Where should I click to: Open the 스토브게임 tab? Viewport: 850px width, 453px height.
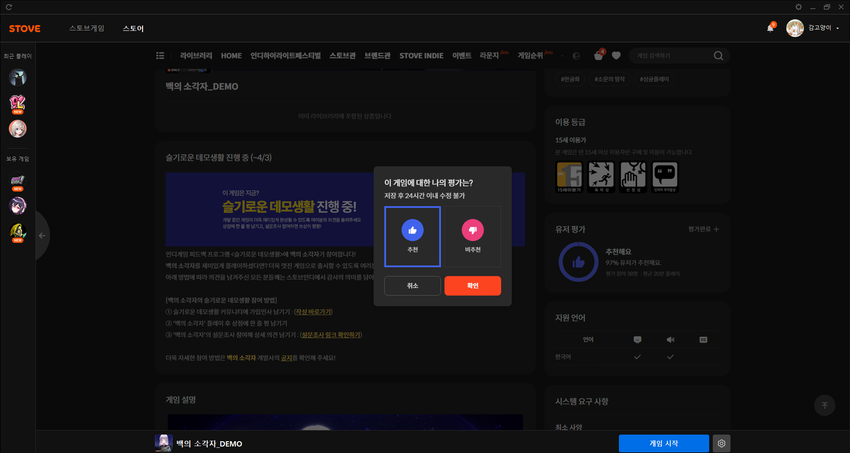[87, 28]
